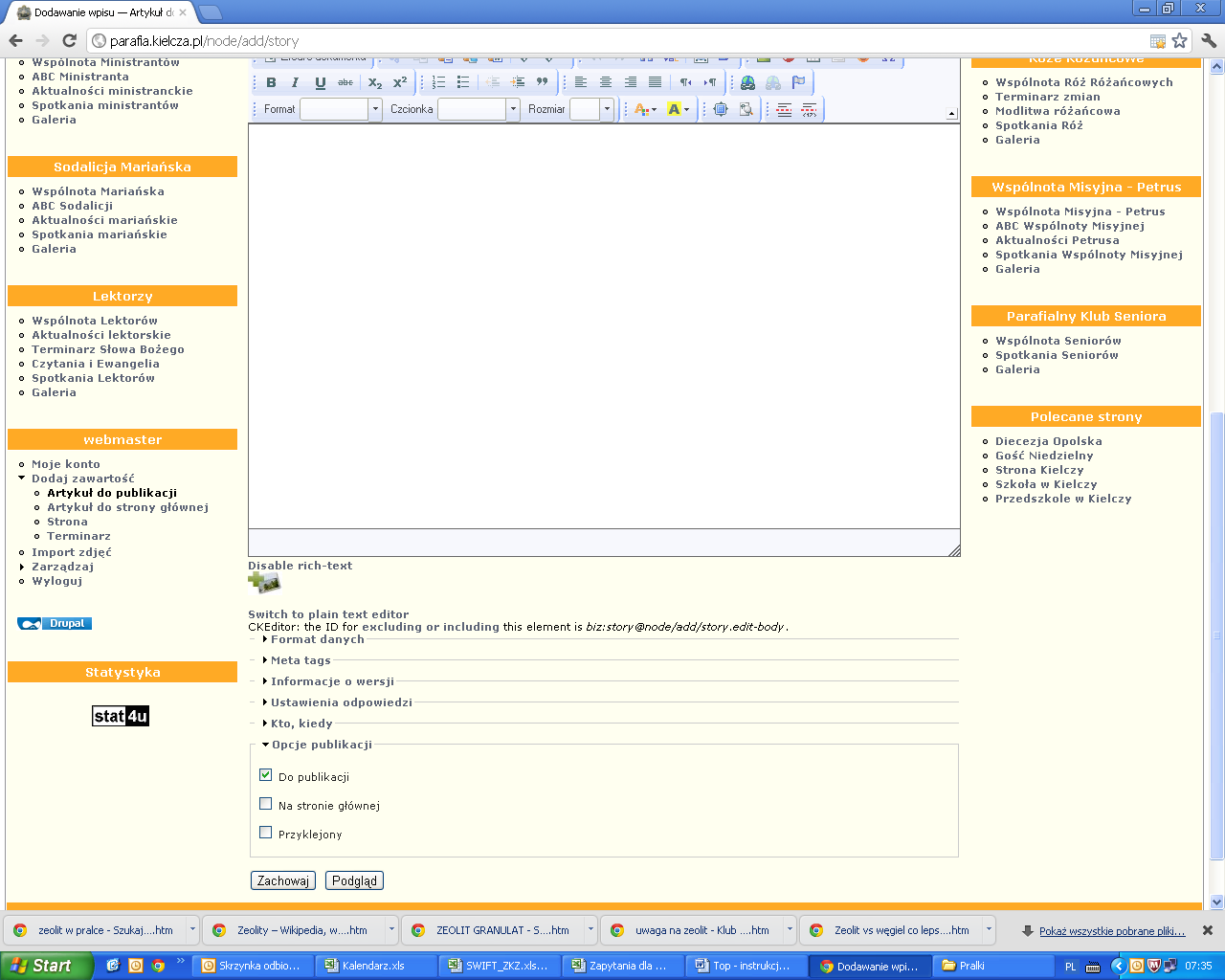Apply underline formatting

[320, 82]
